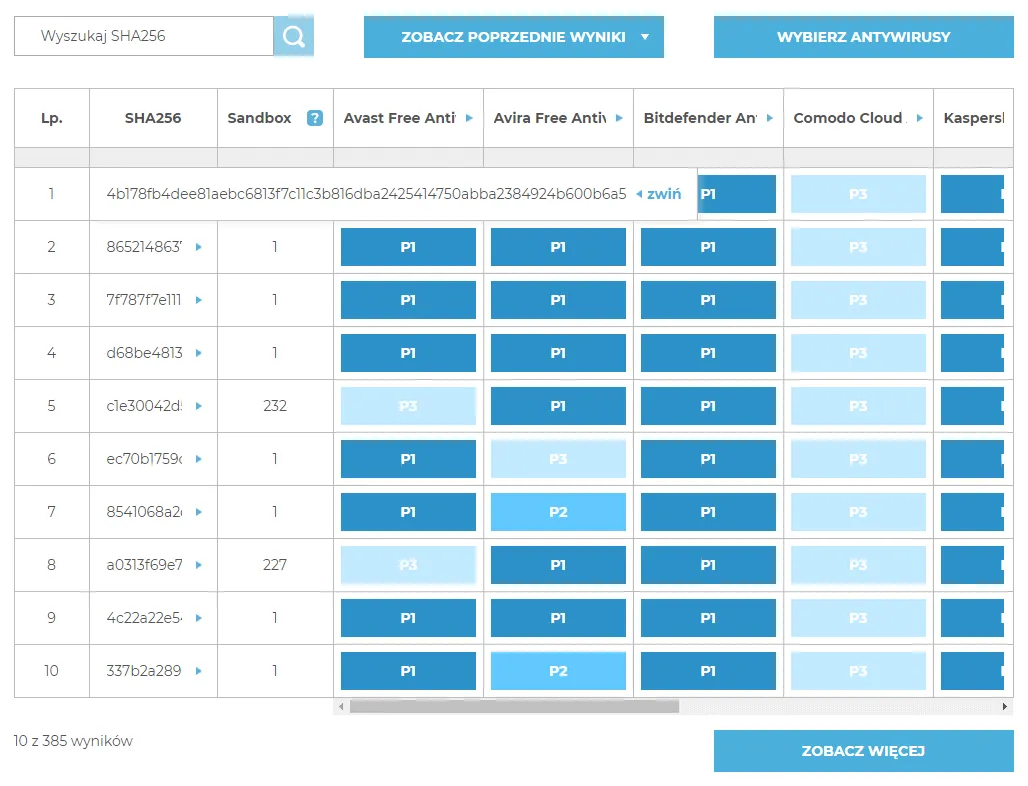The width and height of the screenshot is (1028, 786).
Task: Expand the Bitdefender column header arrow
Action: coord(769,118)
